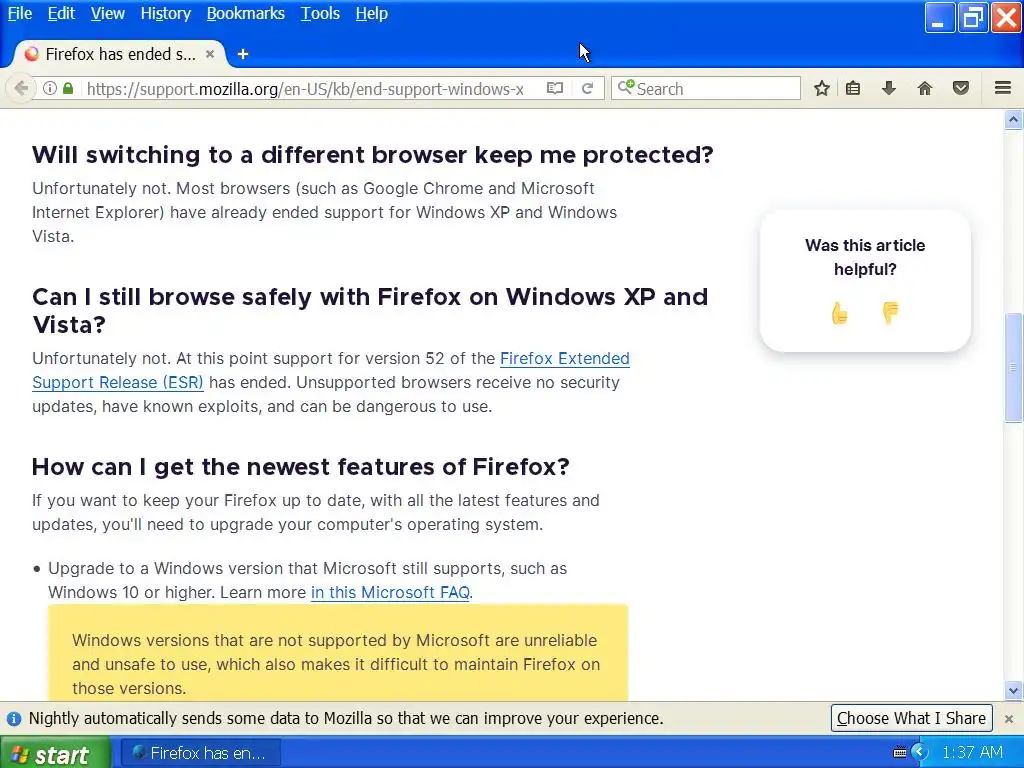The image size is (1024, 768).
Task: Click heading 'How can I get the newest features'
Action: [x=300, y=467]
